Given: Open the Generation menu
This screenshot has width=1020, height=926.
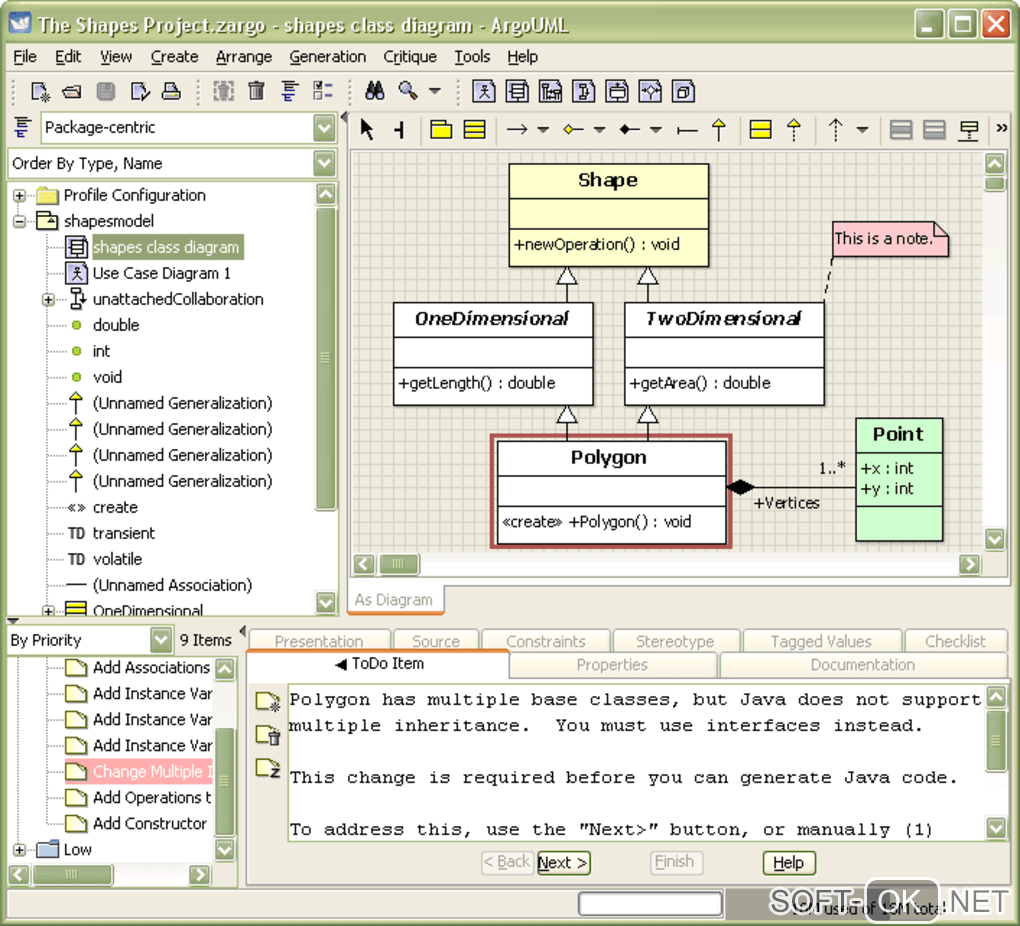Looking at the screenshot, I should [x=328, y=57].
